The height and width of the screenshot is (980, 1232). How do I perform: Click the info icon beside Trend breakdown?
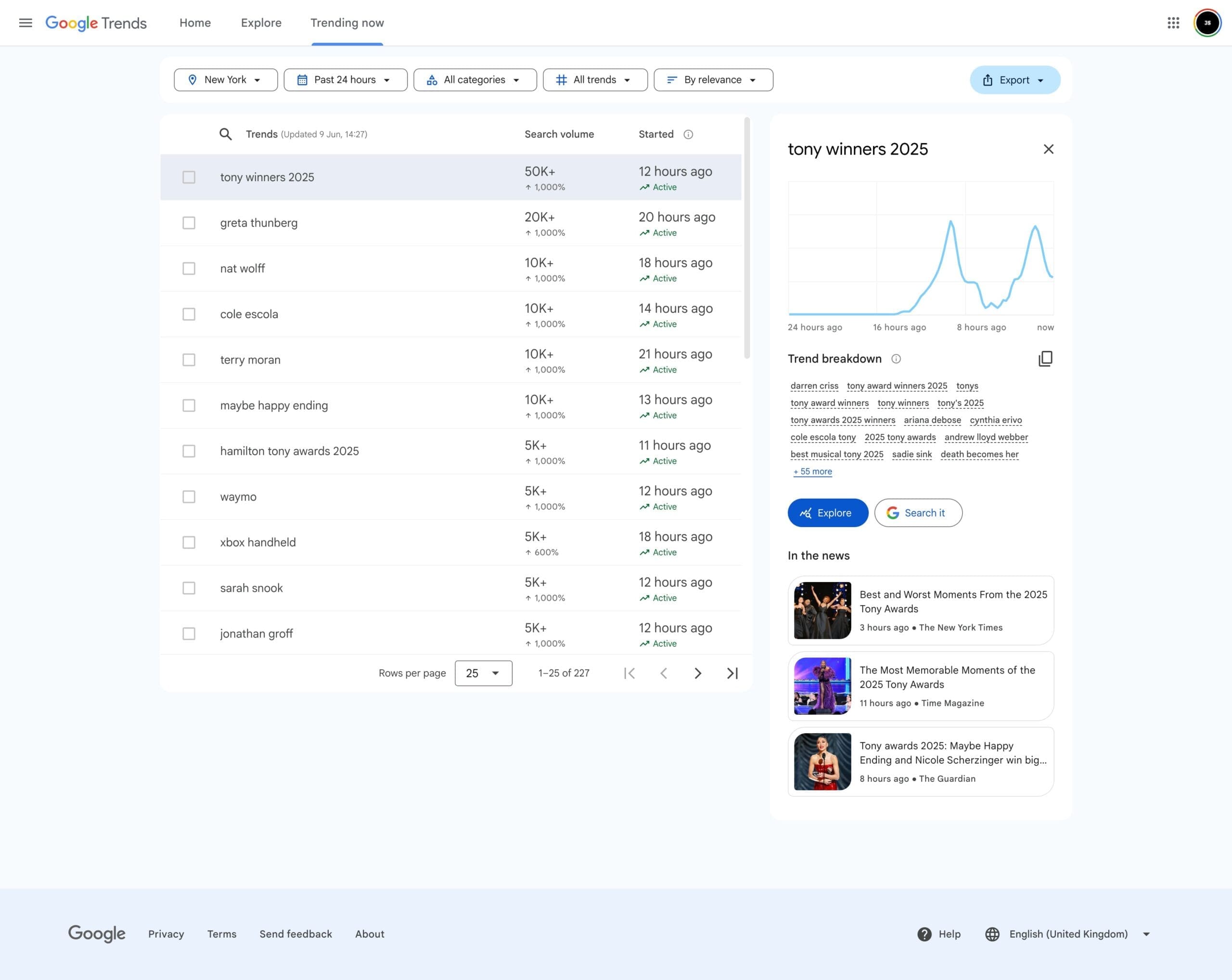(896, 359)
